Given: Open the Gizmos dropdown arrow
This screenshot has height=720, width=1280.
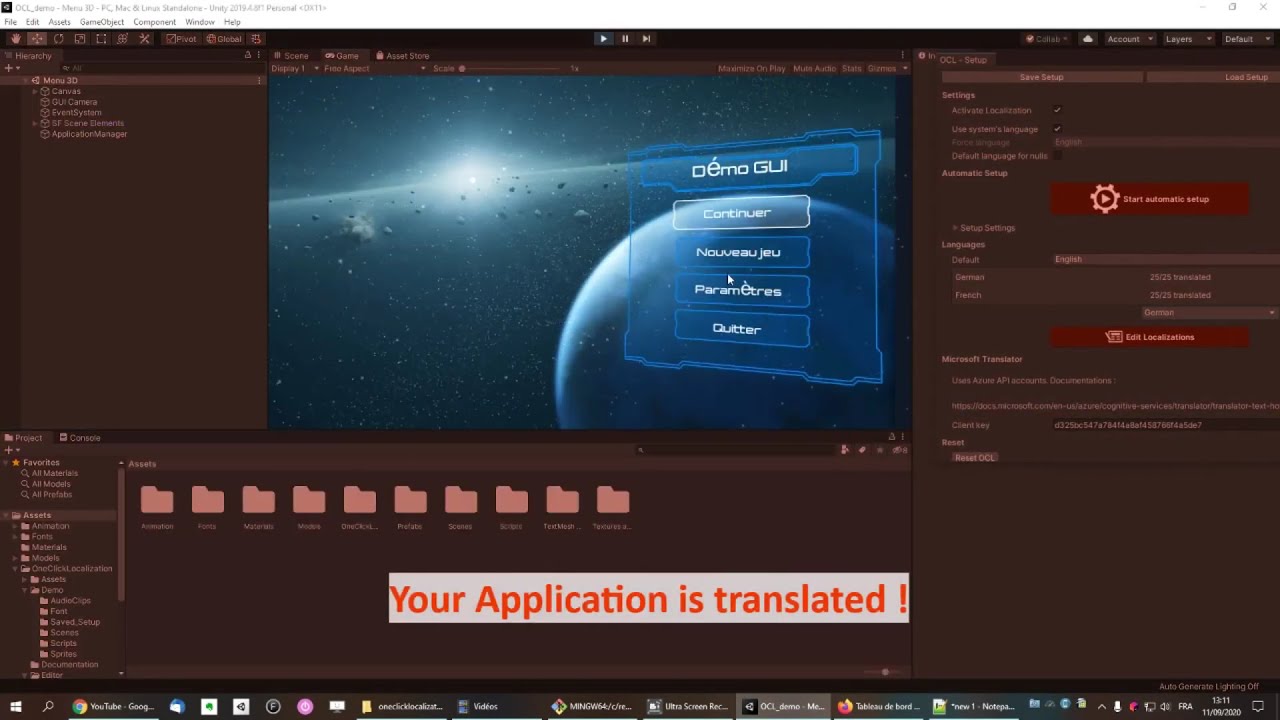Looking at the screenshot, I should (x=905, y=68).
